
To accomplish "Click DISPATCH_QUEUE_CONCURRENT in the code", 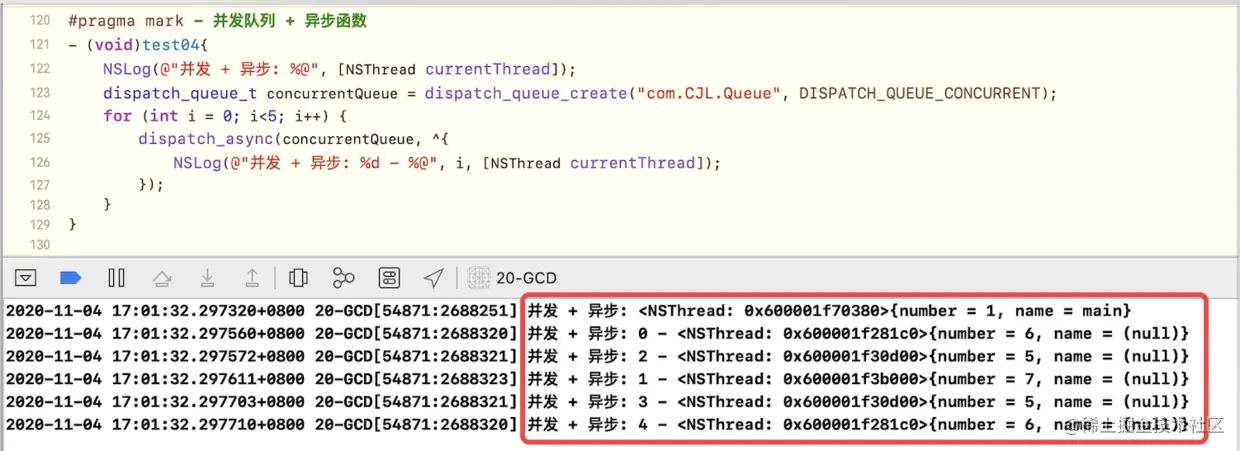I will (918, 92).
